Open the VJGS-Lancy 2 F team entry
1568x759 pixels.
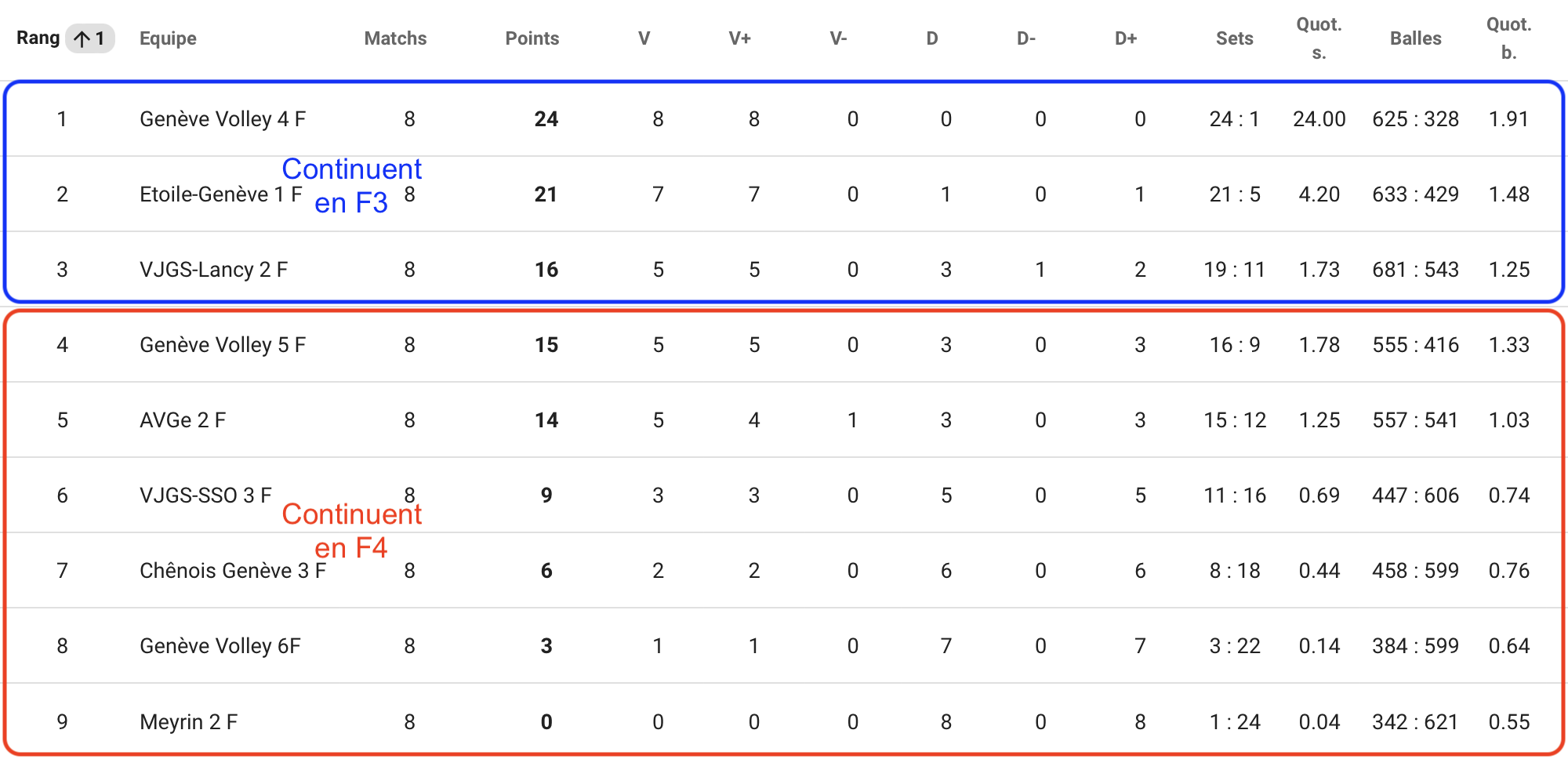[x=213, y=270]
